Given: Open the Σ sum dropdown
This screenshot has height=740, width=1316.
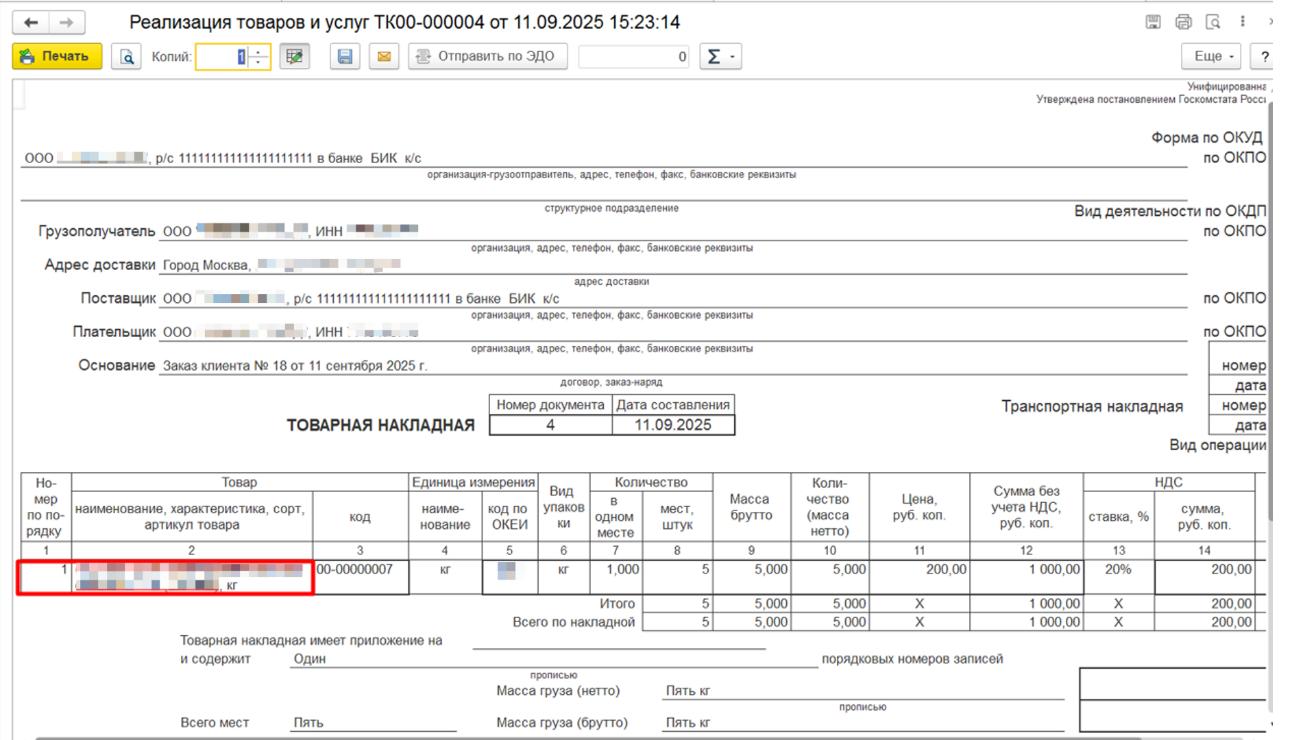Looking at the screenshot, I should [720, 57].
